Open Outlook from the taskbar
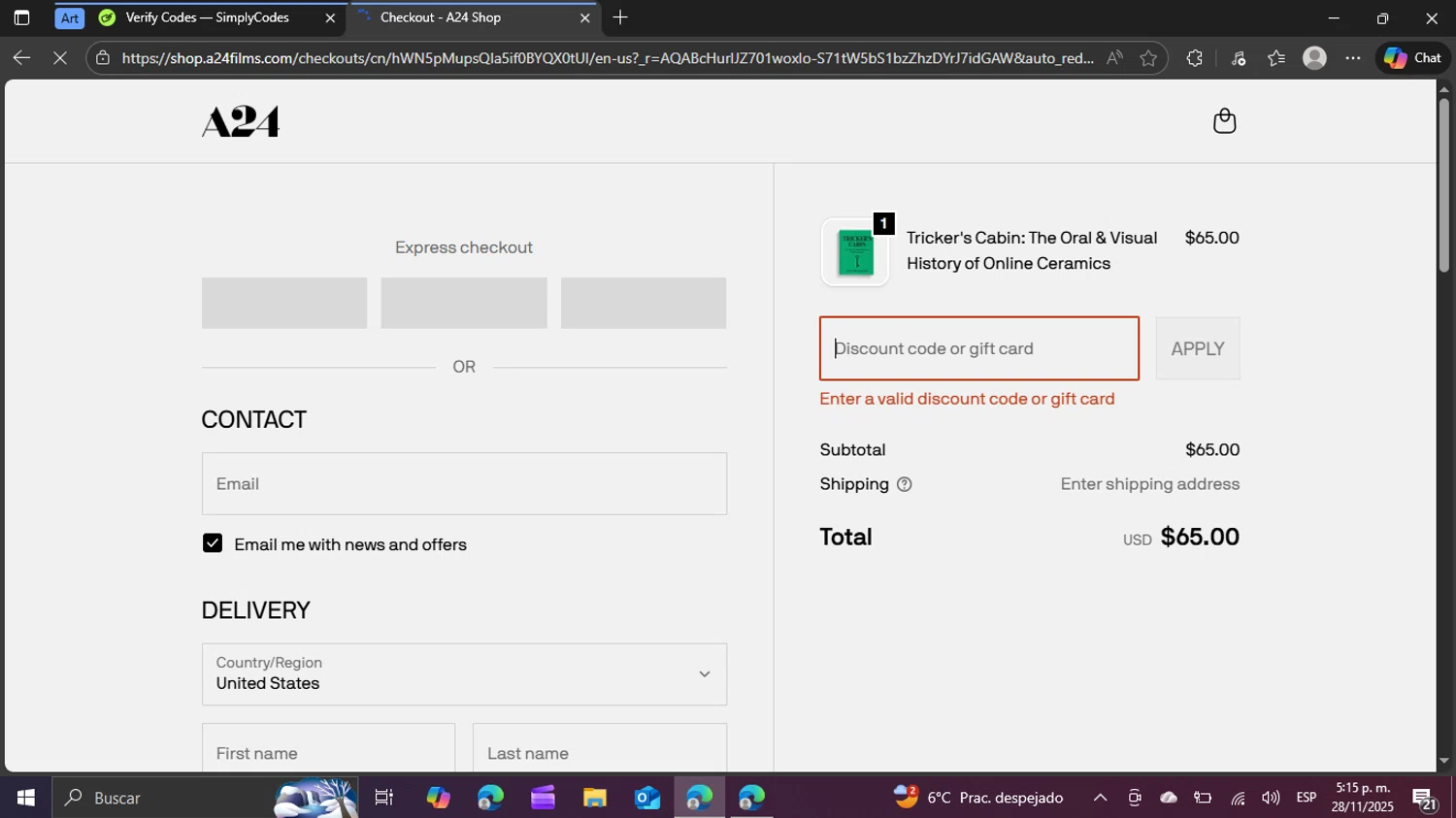Viewport: 1456px width, 818px height. [646, 798]
